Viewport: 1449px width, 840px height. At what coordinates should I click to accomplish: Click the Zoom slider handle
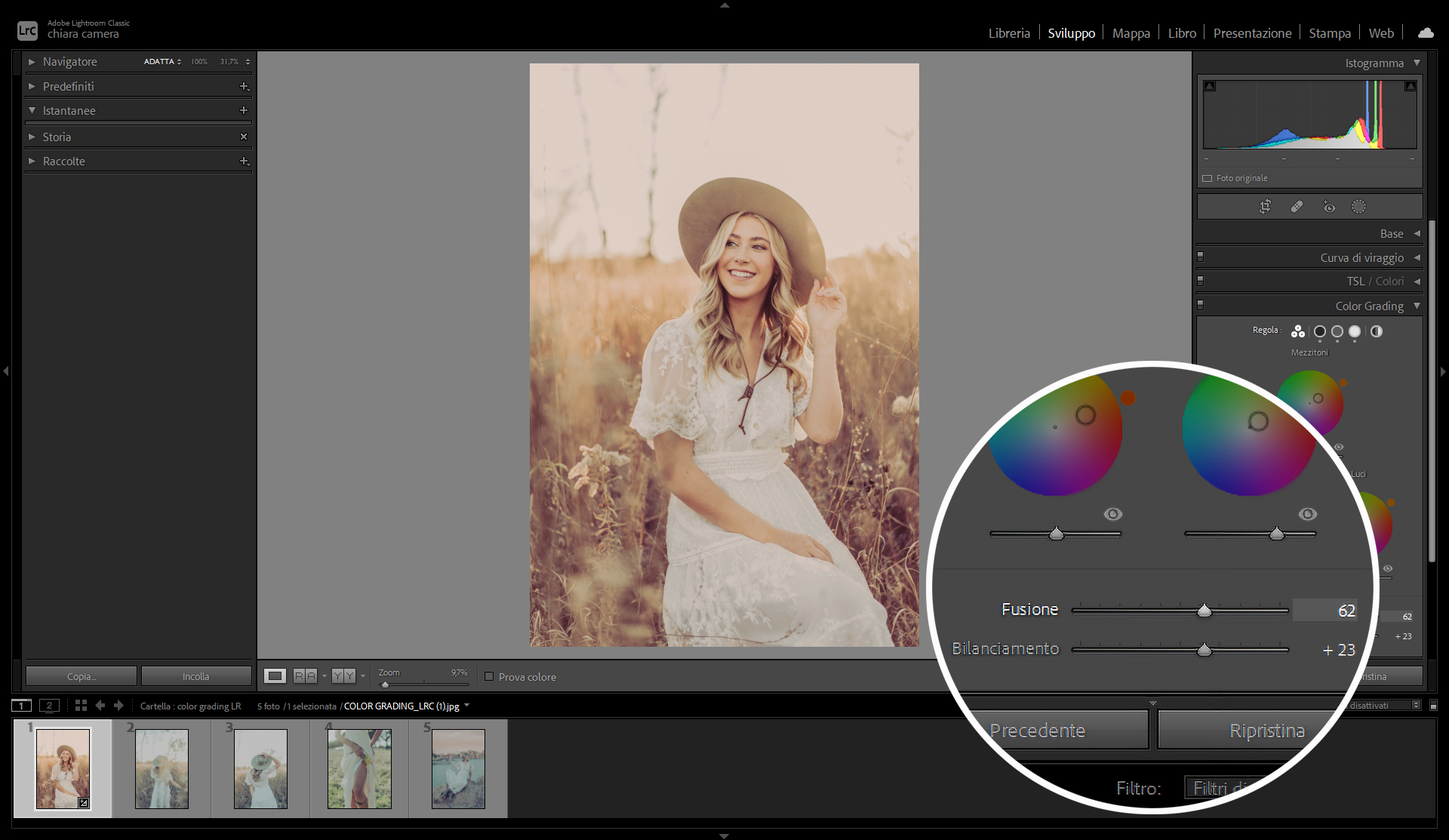click(385, 685)
